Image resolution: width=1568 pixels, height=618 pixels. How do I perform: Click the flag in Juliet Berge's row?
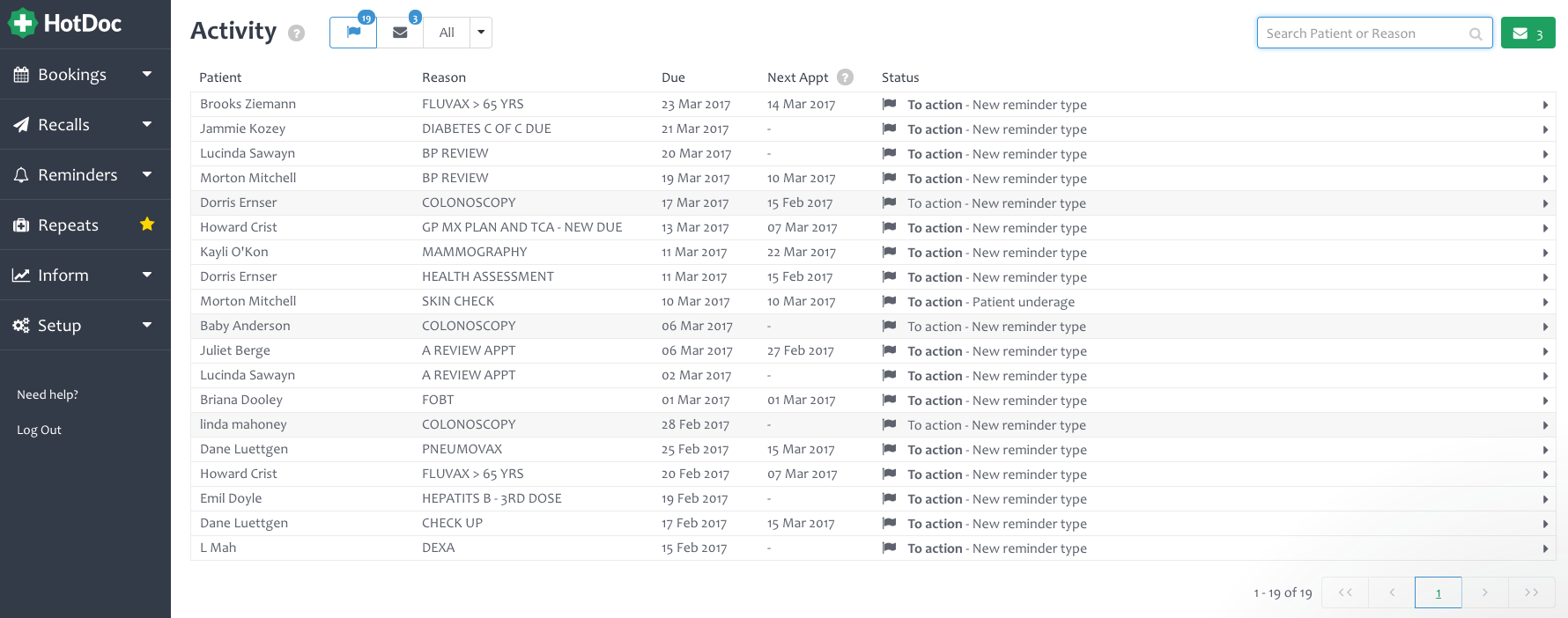click(890, 350)
